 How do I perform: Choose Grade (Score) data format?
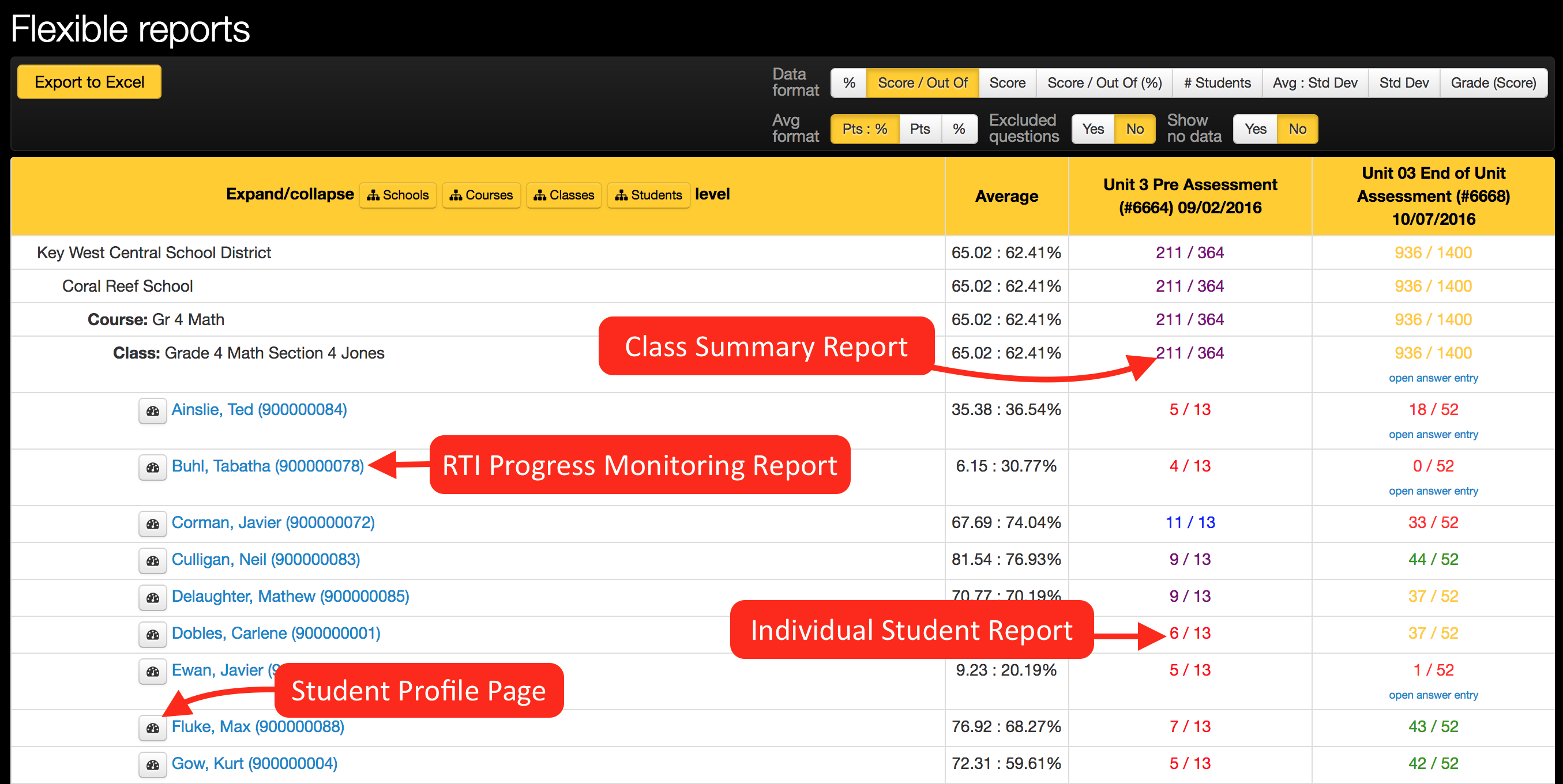pos(1493,83)
